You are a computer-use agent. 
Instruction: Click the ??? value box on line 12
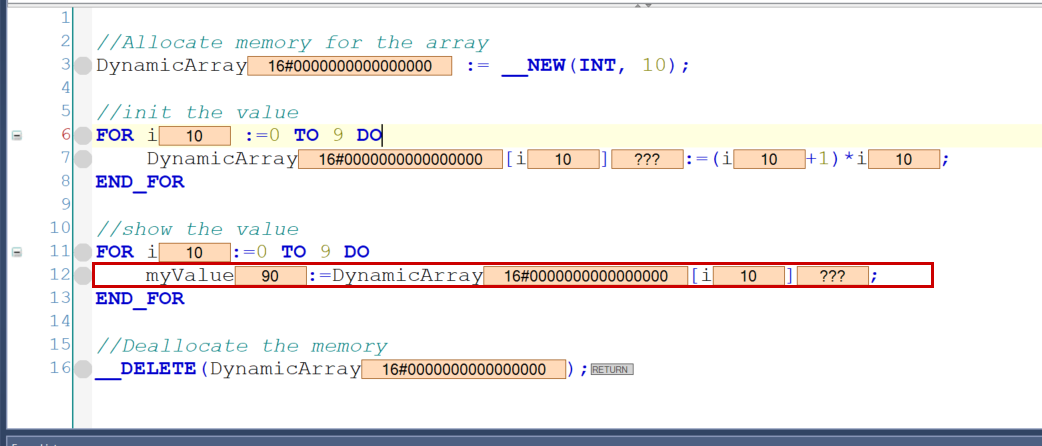pyautogui.click(x=833, y=276)
